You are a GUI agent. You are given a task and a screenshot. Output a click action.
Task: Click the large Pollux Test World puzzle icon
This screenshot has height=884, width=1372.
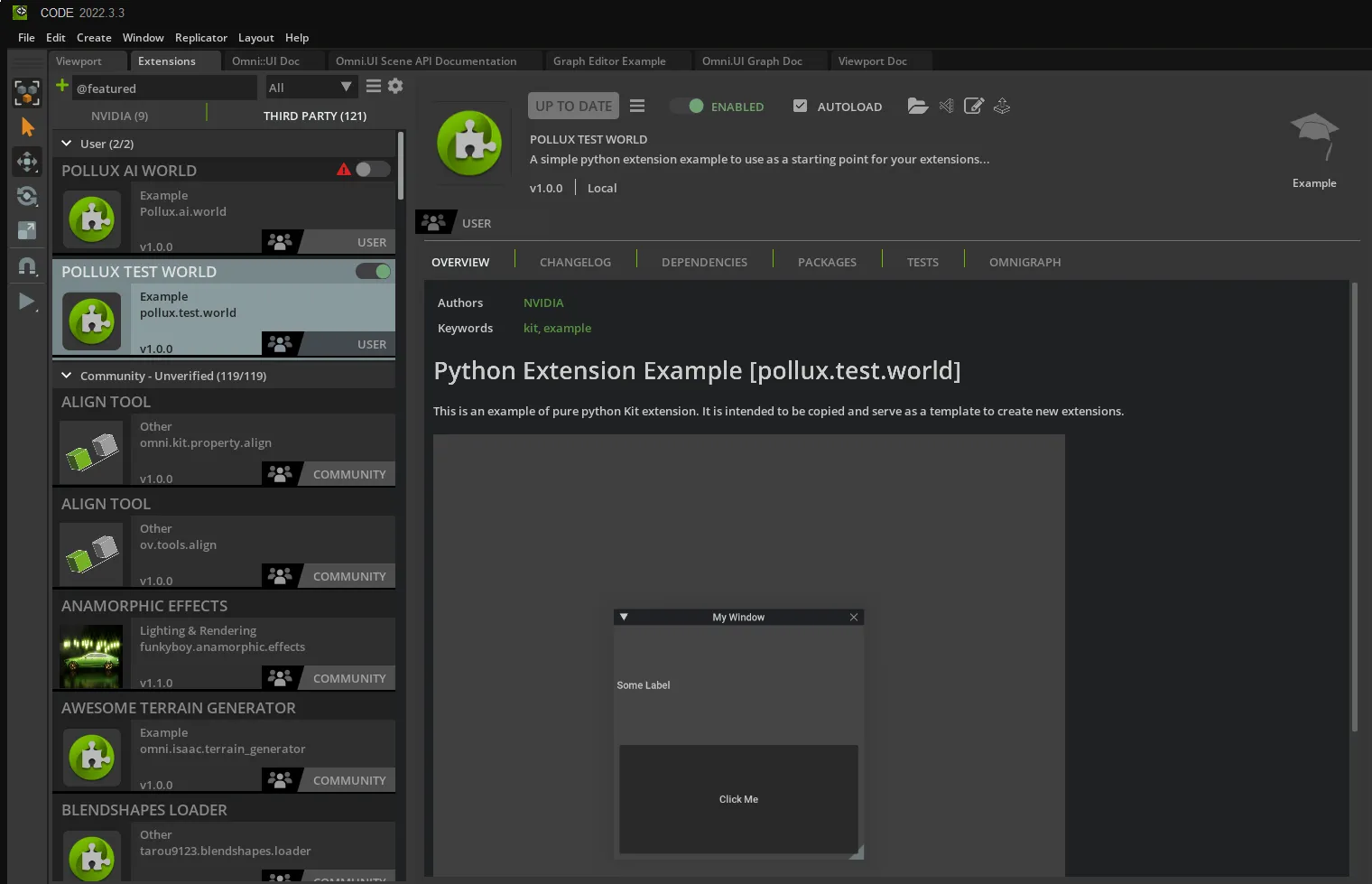pos(469,143)
